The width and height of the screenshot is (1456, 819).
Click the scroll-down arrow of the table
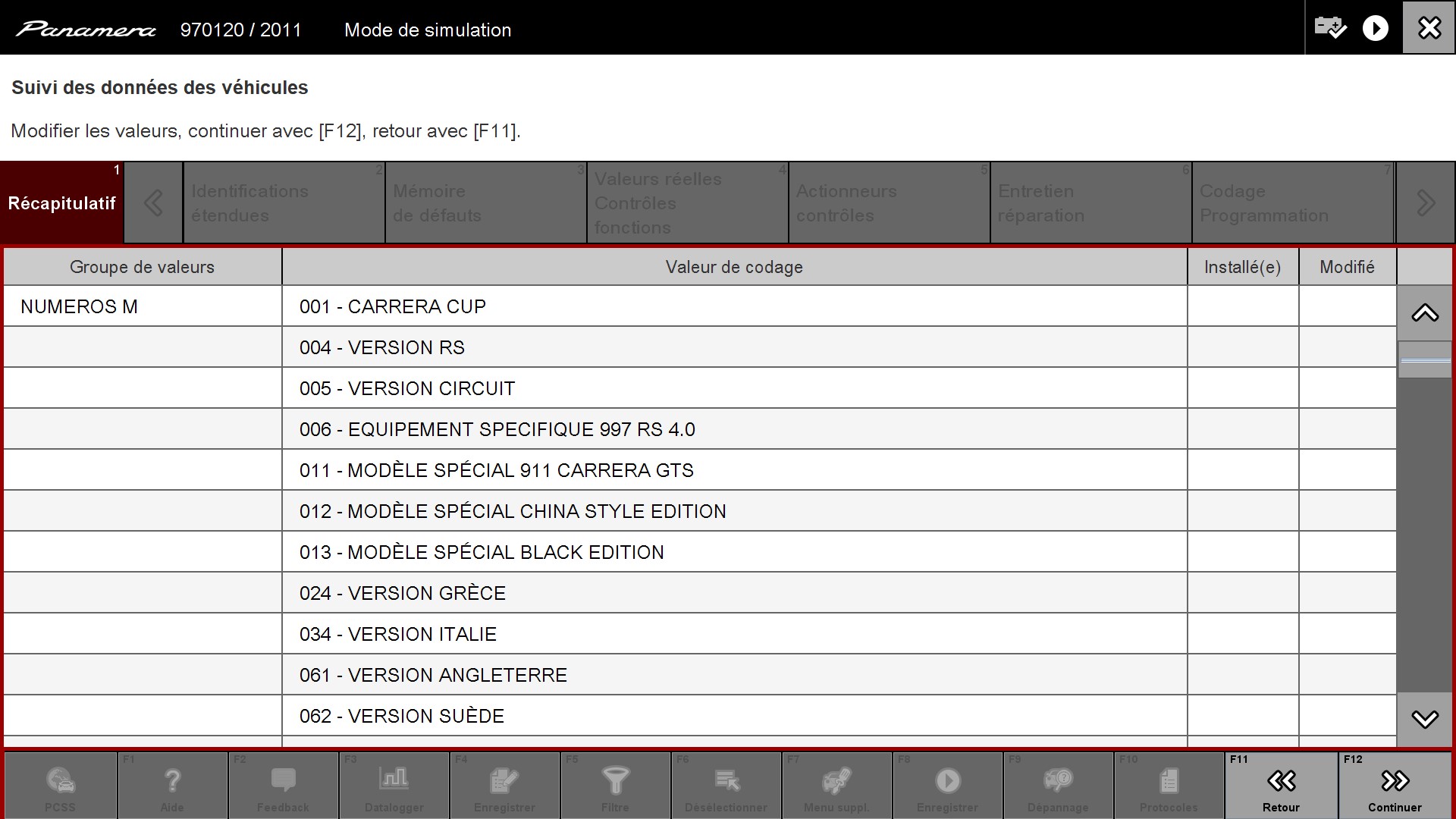tap(1424, 718)
